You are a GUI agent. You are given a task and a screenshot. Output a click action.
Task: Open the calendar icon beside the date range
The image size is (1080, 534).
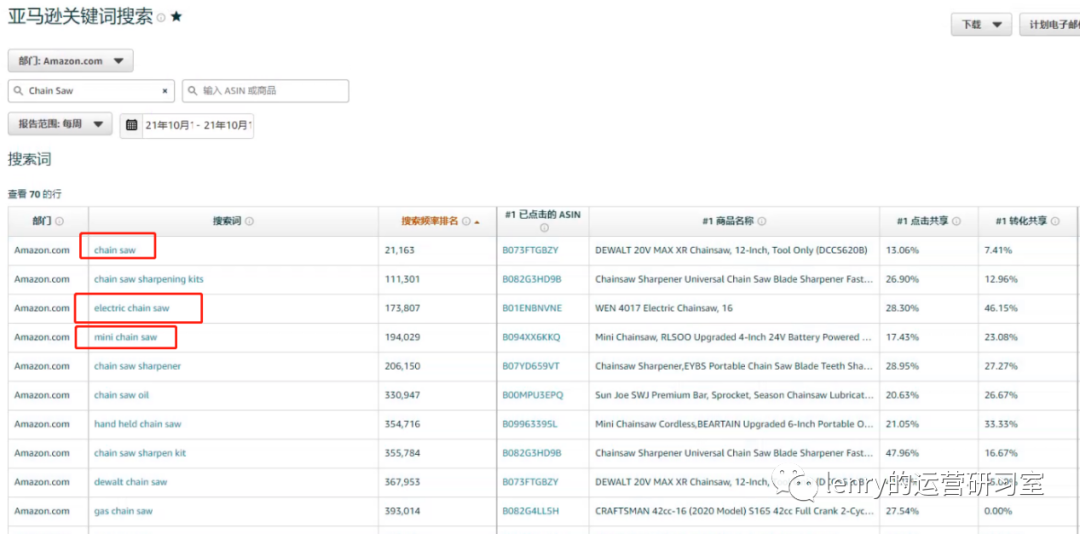click(132, 126)
